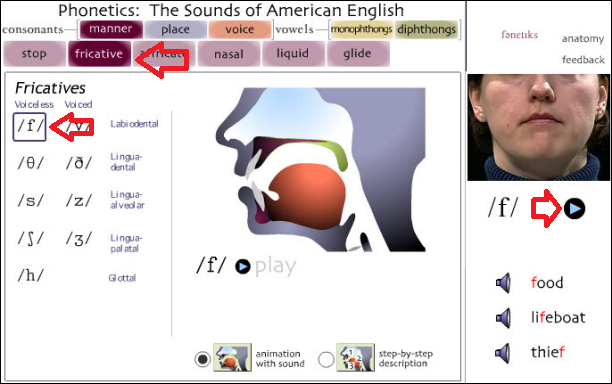The height and width of the screenshot is (384, 612).
Task: Switch to diphthongs vowels tab
Action: 427,29
